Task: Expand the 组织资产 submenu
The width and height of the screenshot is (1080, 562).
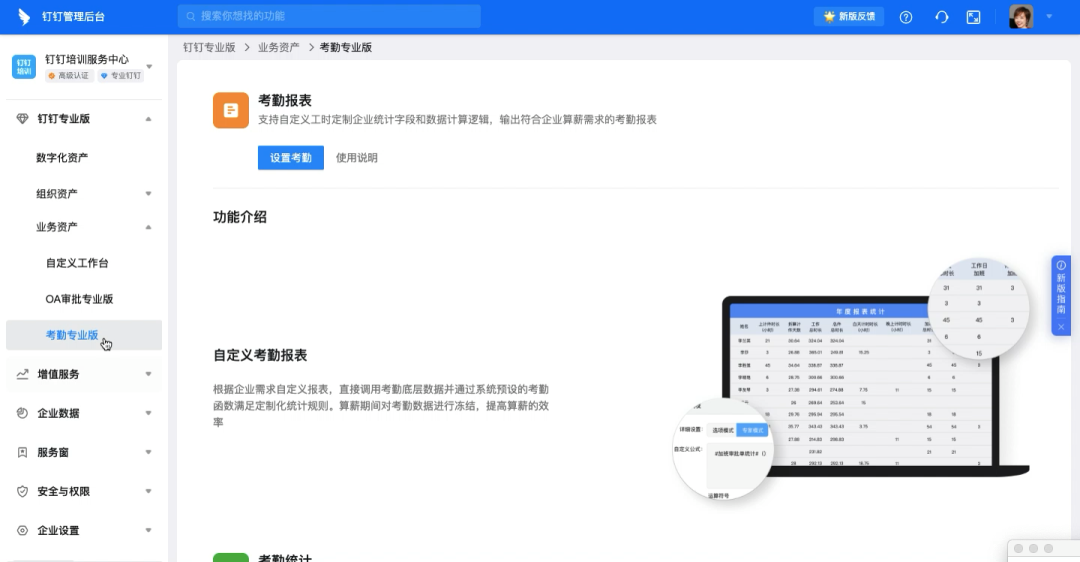Action: click(x=148, y=194)
